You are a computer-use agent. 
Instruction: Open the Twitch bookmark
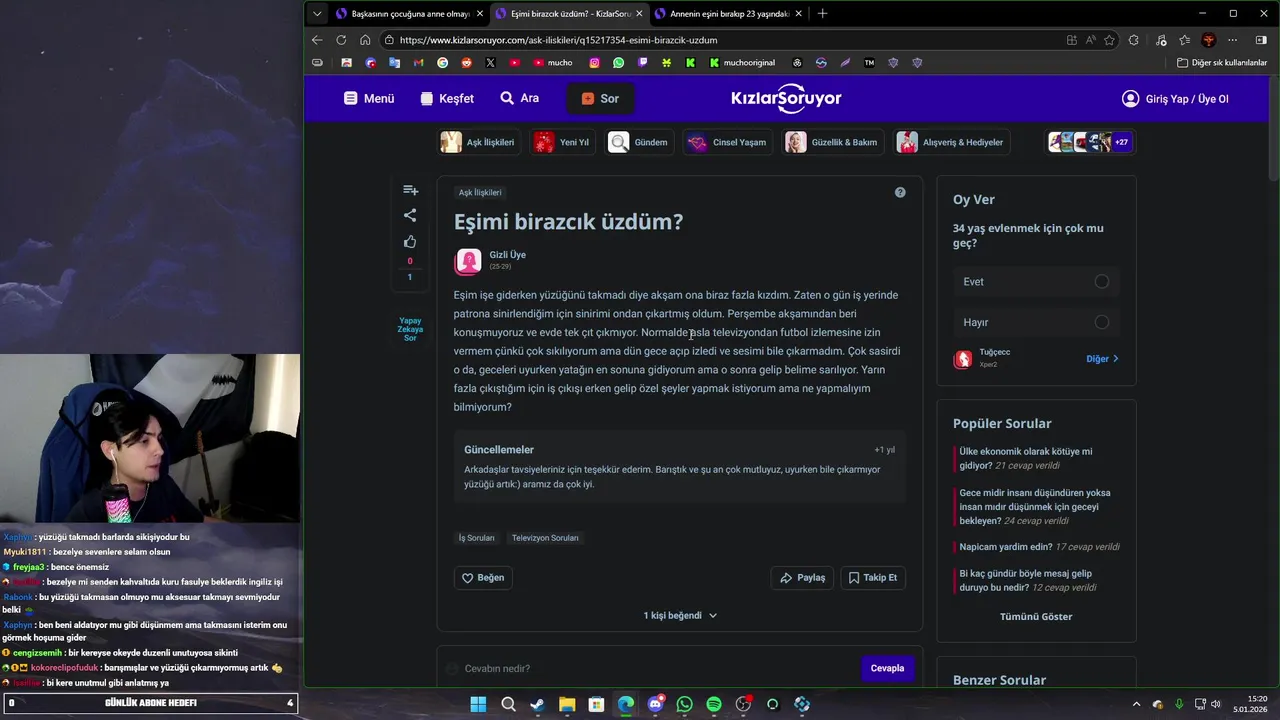(x=642, y=62)
